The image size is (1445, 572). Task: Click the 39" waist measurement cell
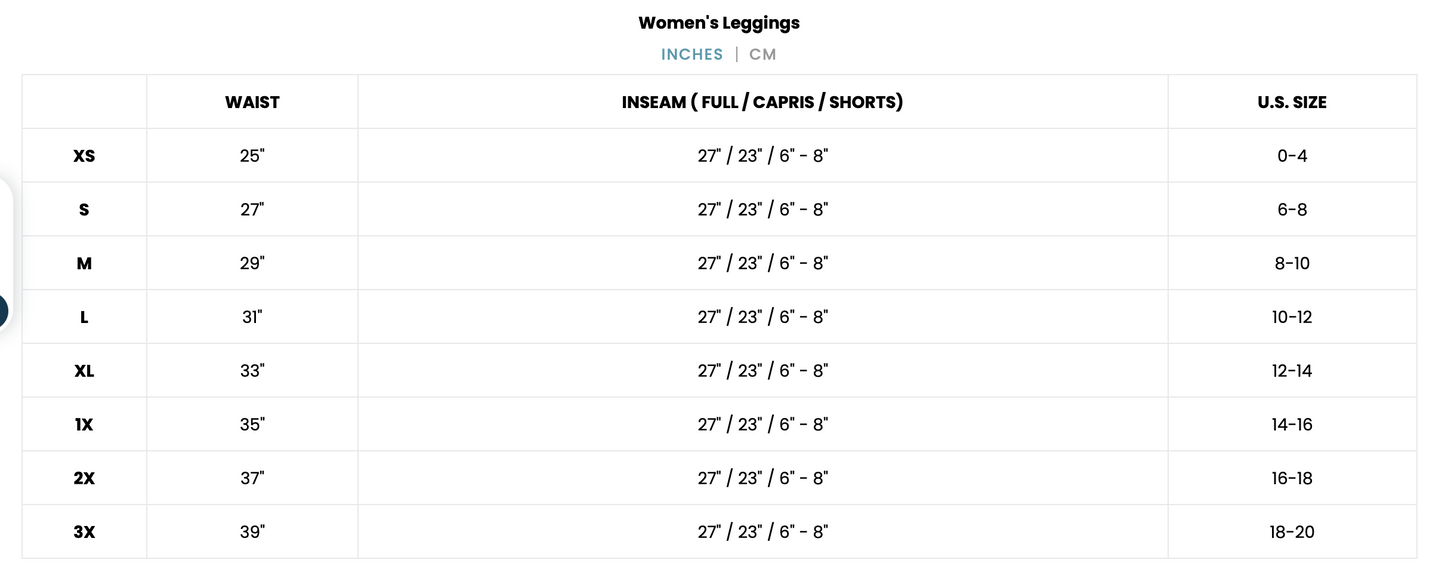pyautogui.click(x=252, y=532)
